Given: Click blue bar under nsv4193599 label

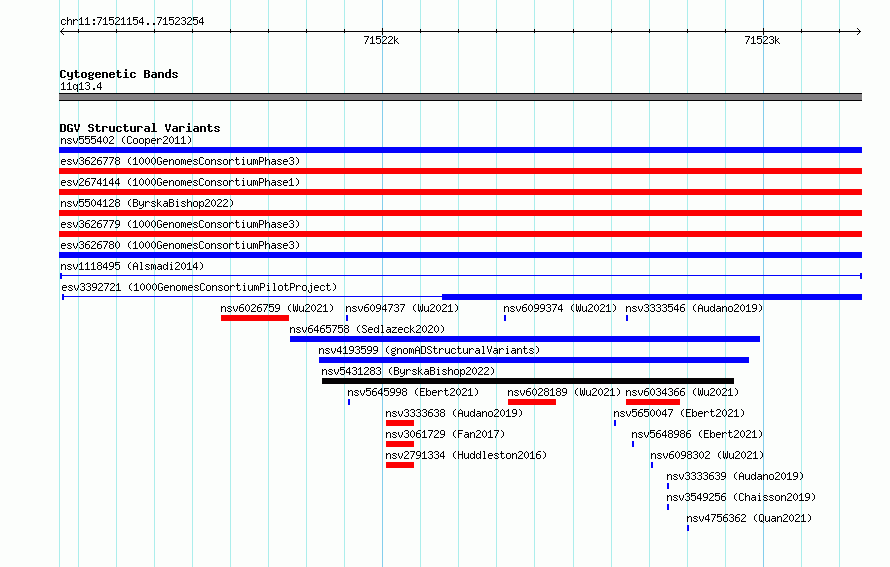Looking at the screenshot, I should coord(534,360).
